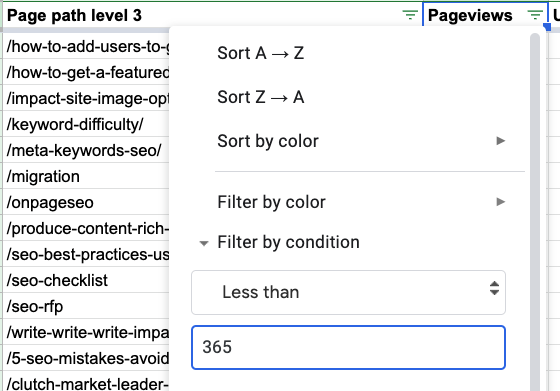Click the up-down arrows on the condition selector
This screenshot has width=560, height=391.
click(x=494, y=288)
